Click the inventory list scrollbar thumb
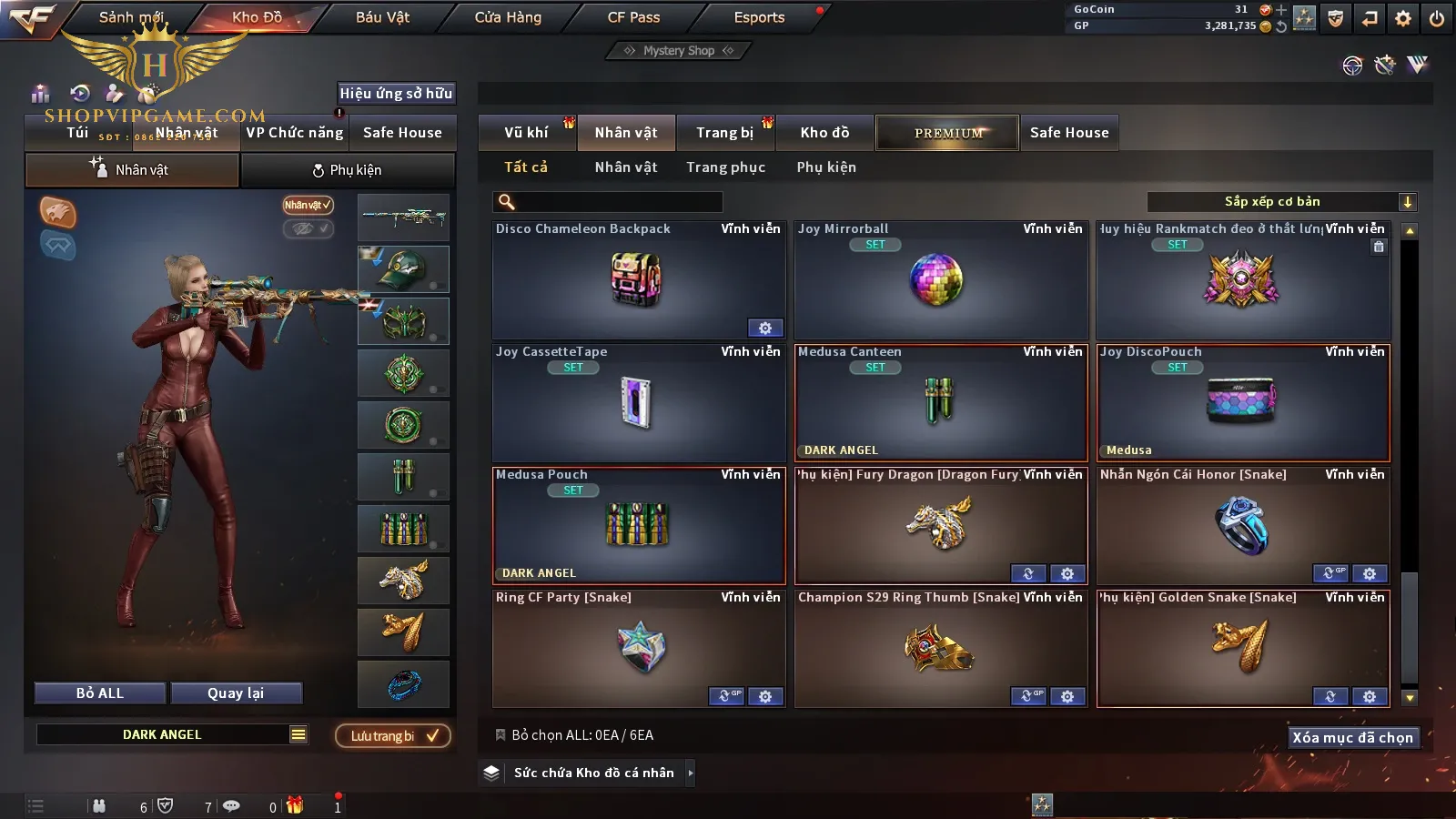The width and height of the screenshot is (1456, 819). [x=1410, y=627]
